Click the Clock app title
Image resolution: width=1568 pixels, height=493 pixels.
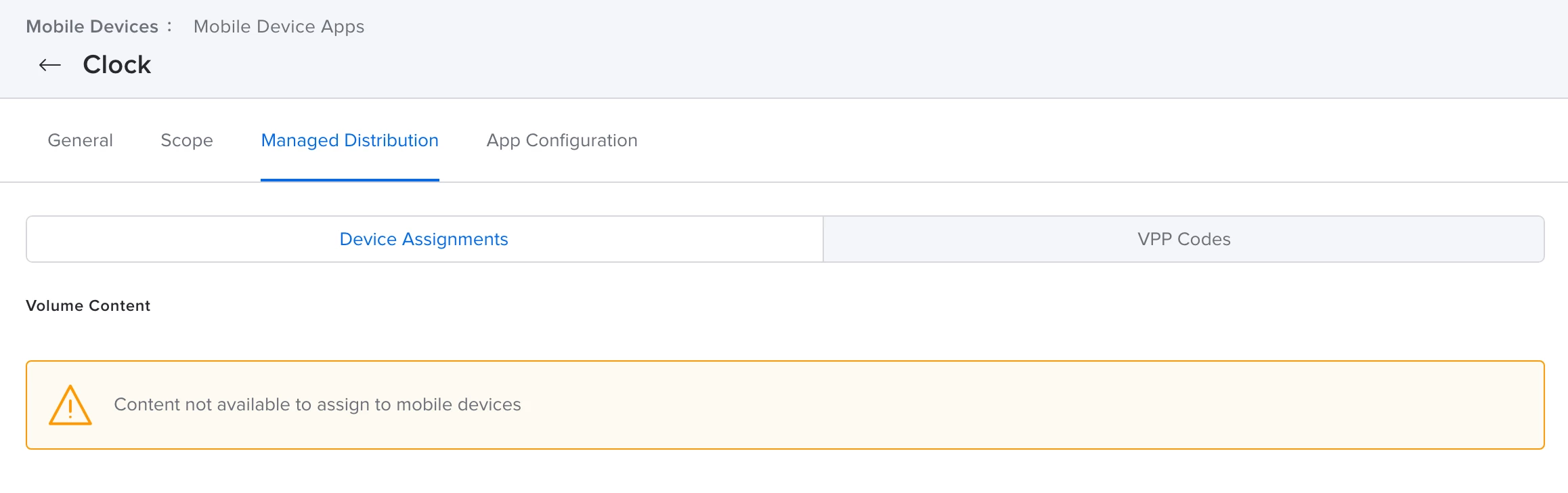coord(116,65)
